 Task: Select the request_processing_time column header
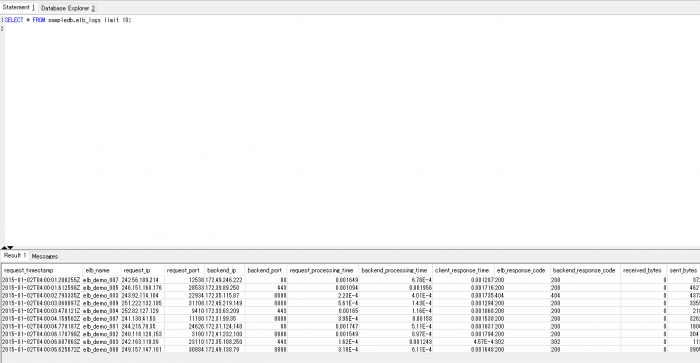[x=323, y=271]
